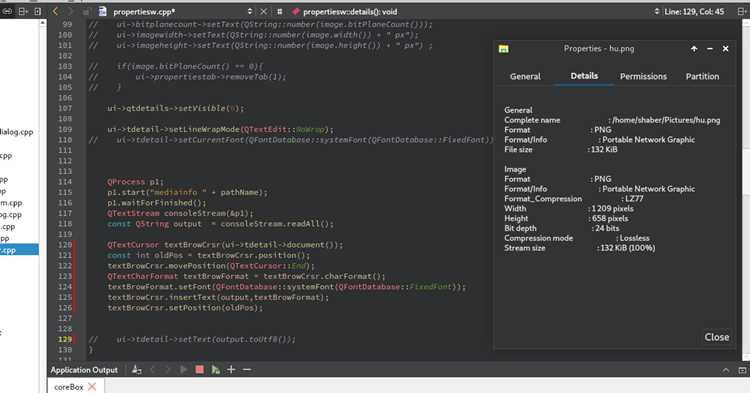Split the sidebar with split icon

click(x=23, y=11)
